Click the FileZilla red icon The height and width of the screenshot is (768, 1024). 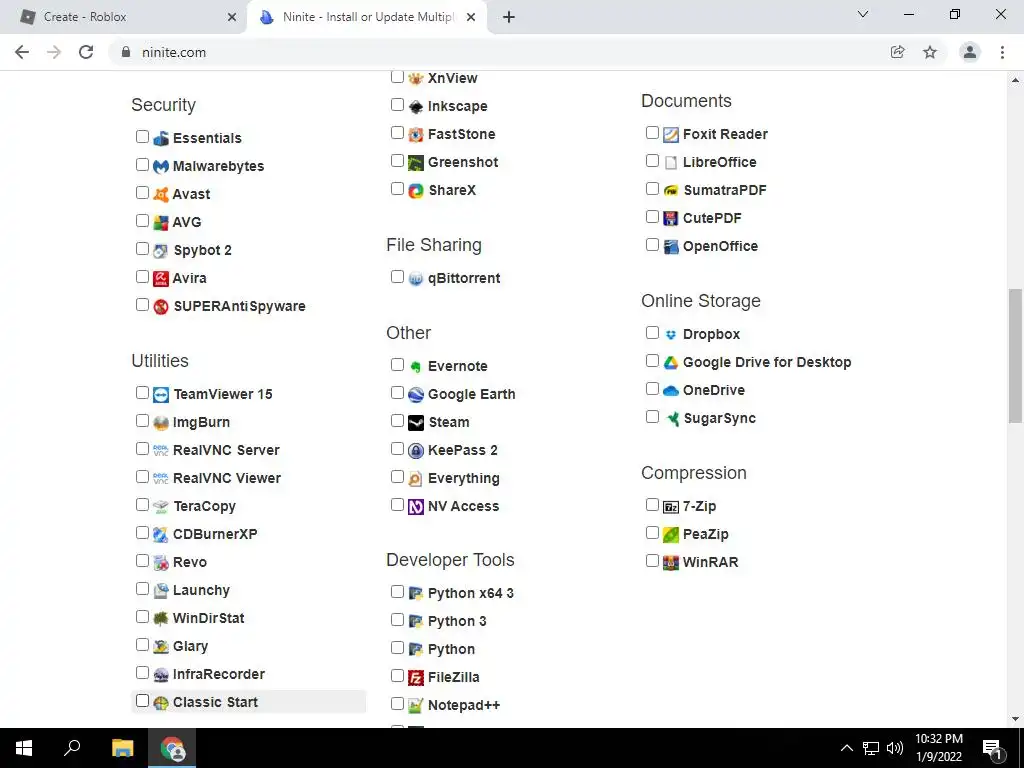pyautogui.click(x=416, y=678)
